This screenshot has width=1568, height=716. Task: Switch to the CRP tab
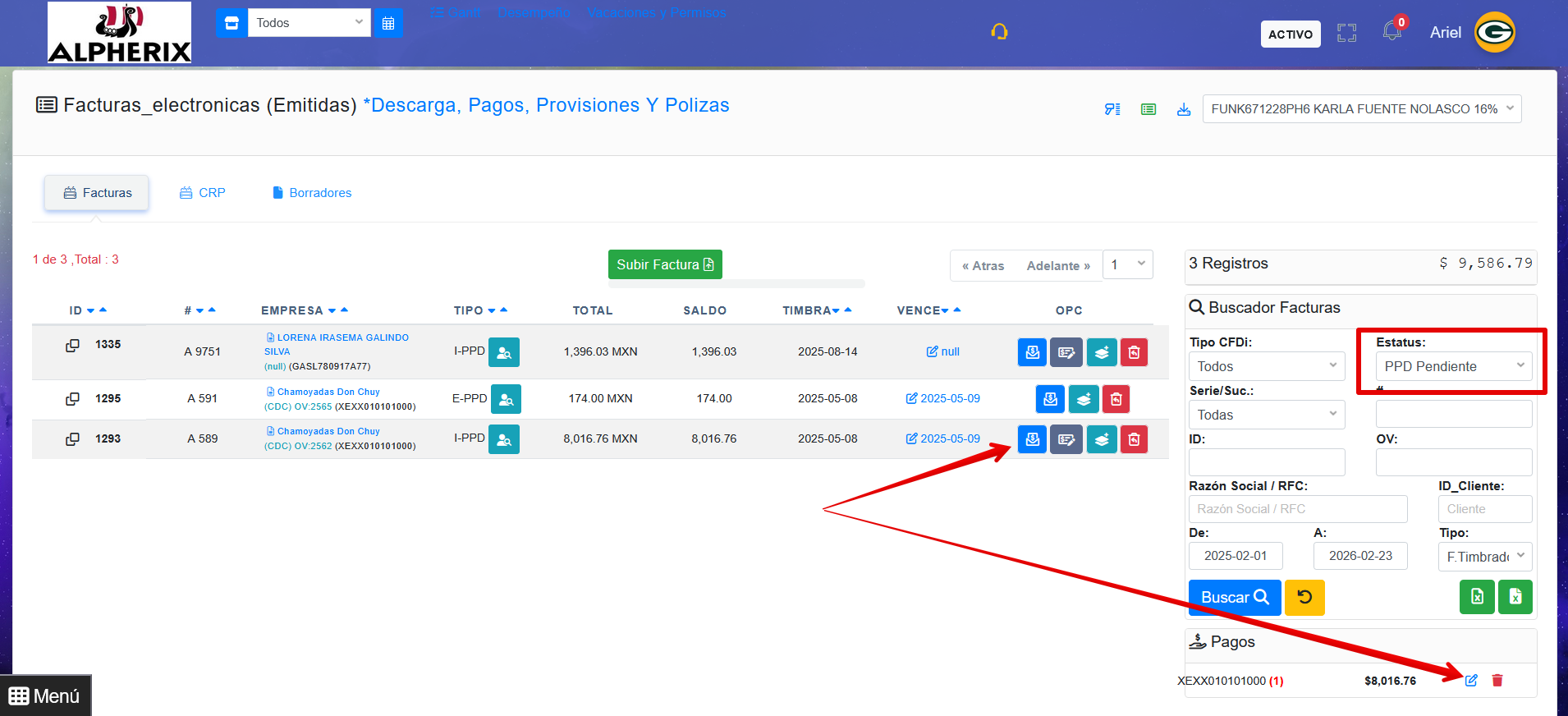tap(203, 193)
